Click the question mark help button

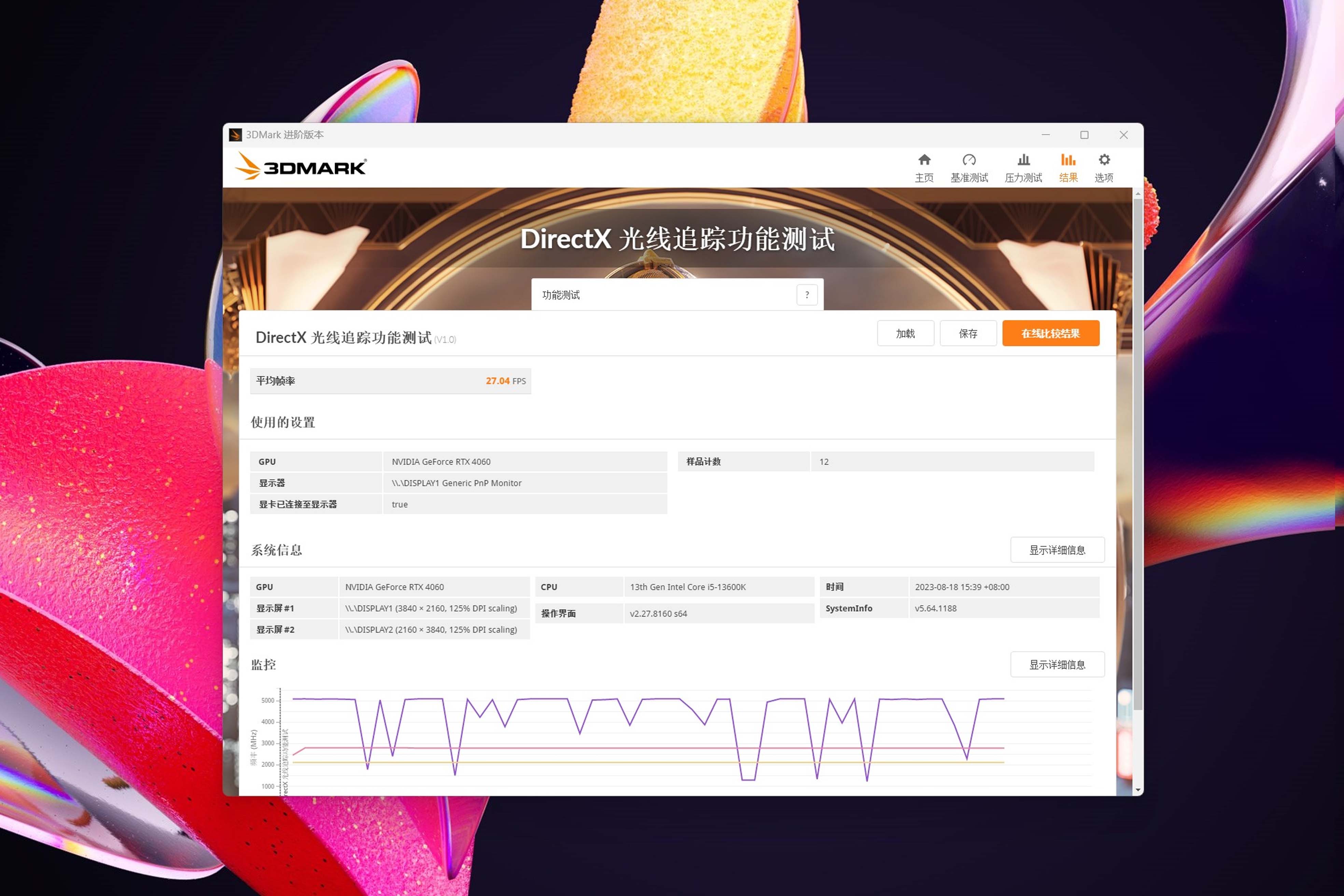click(x=806, y=295)
